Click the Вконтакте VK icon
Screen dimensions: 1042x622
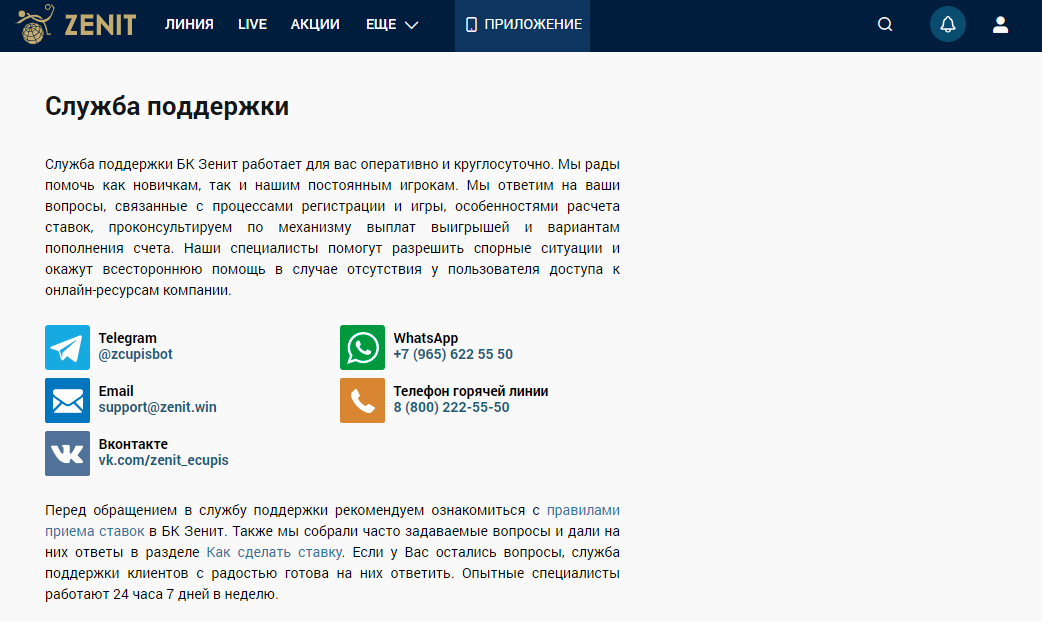pyautogui.click(x=67, y=454)
